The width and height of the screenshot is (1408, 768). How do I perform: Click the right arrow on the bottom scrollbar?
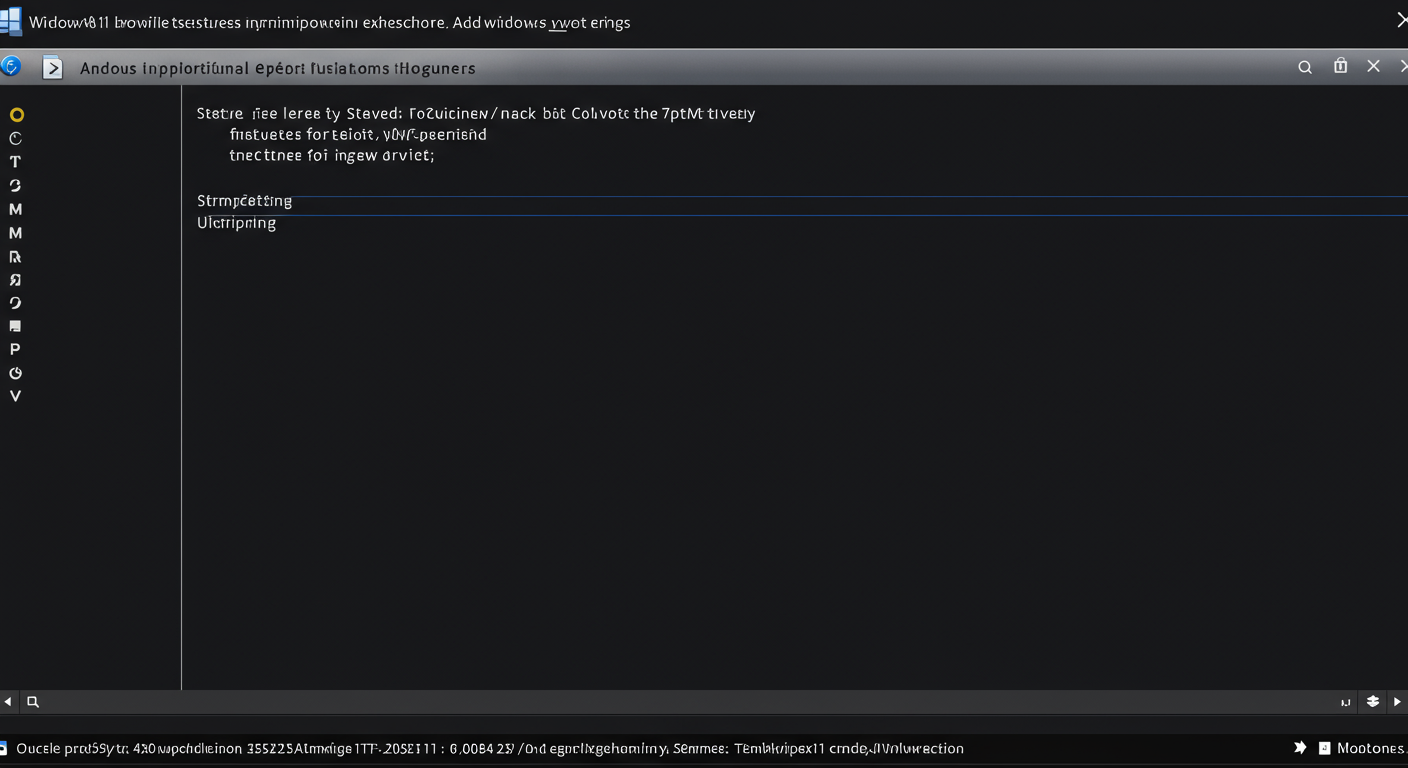pos(1397,702)
